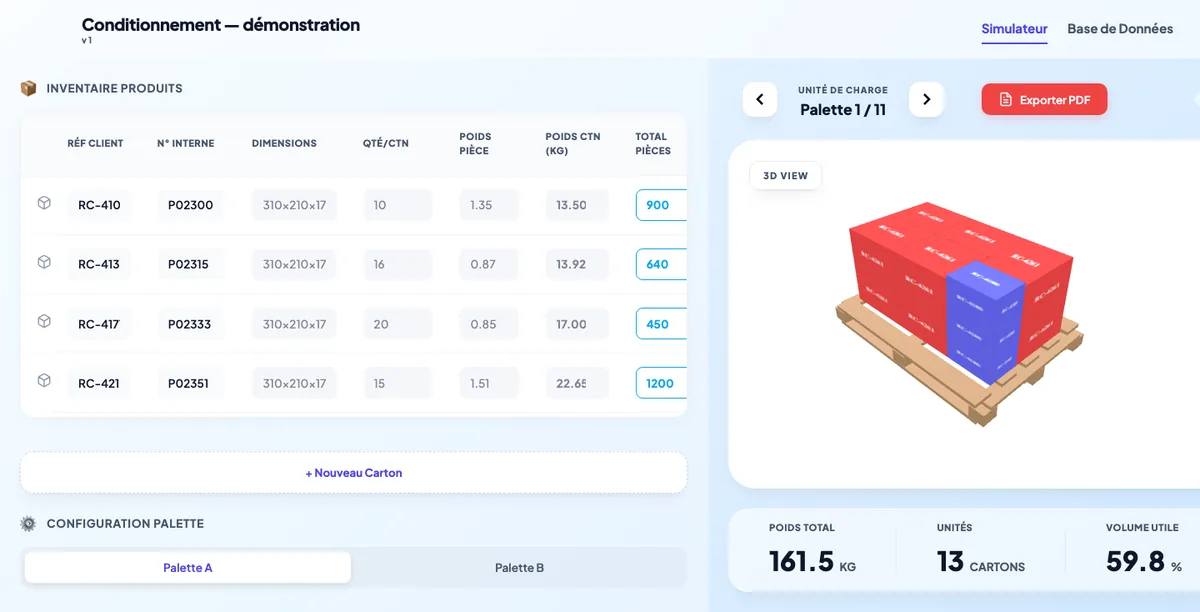Viewport: 1200px width, 612px height.
Task: Click the P02300 internal number field
Action: point(190,205)
